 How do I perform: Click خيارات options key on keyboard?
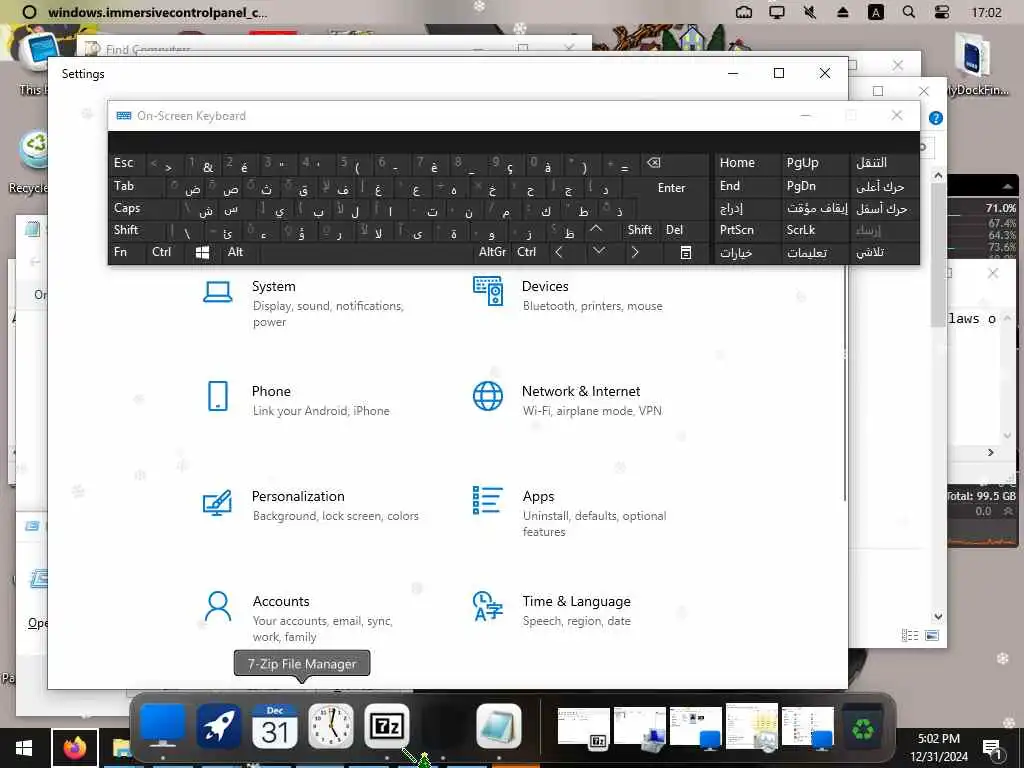click(x=746, y=253)
